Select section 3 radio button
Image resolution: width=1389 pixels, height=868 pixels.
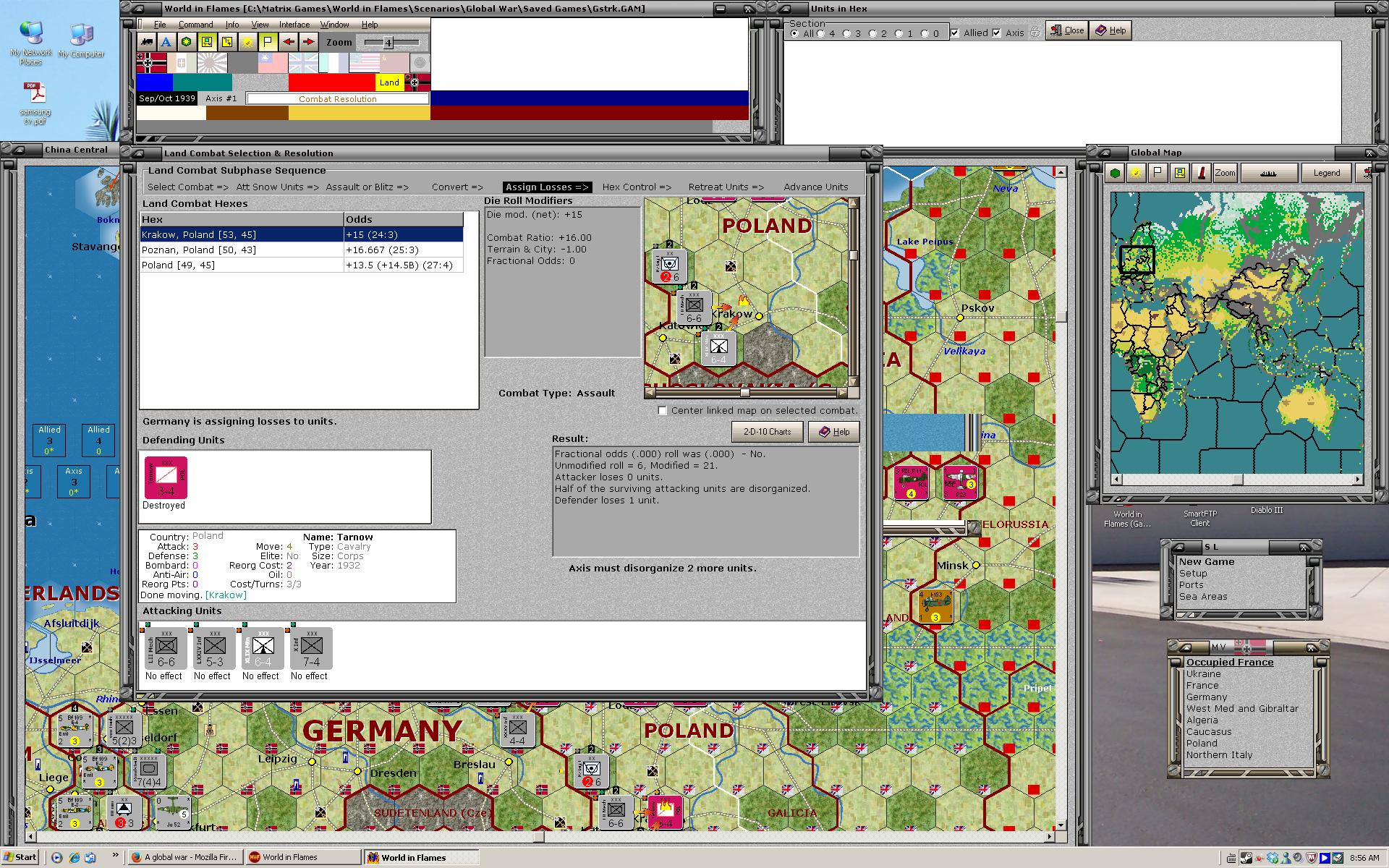pyautogui.click(x=846, y=33)
